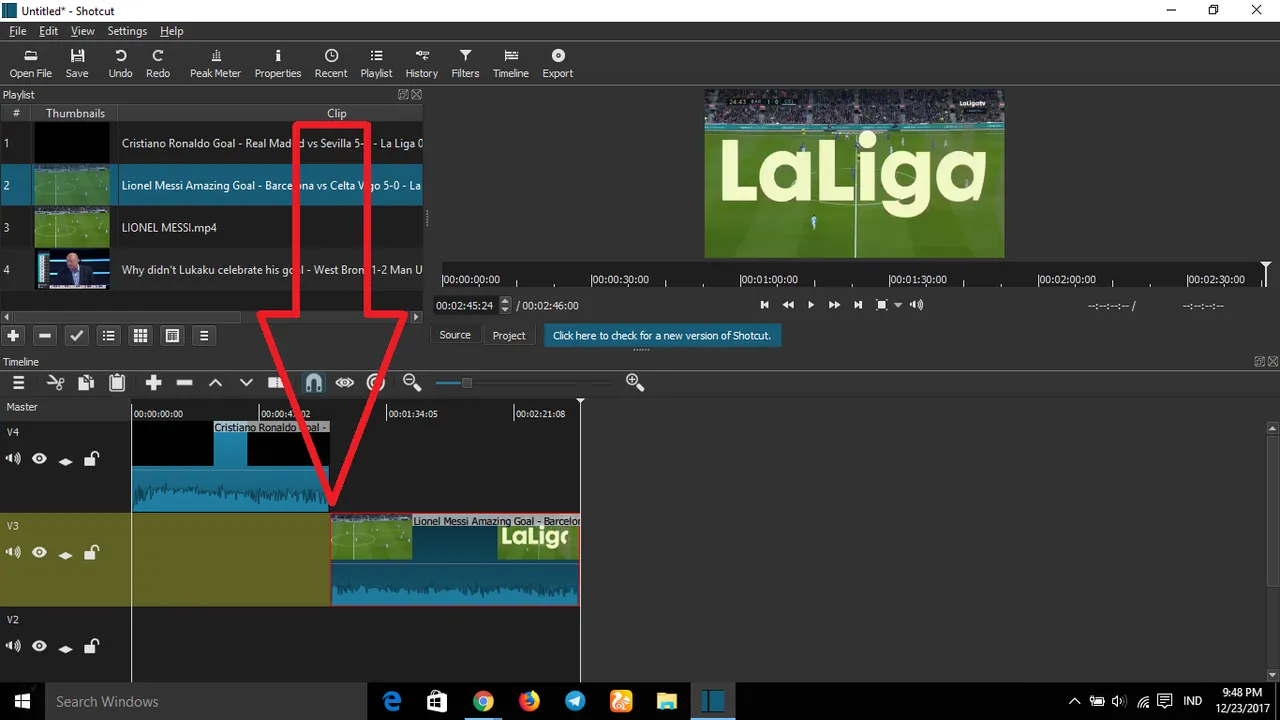The height and width of the screenshot is (720, 1280).
Task: Mute the V3 track audio
Action: (13, 552)
